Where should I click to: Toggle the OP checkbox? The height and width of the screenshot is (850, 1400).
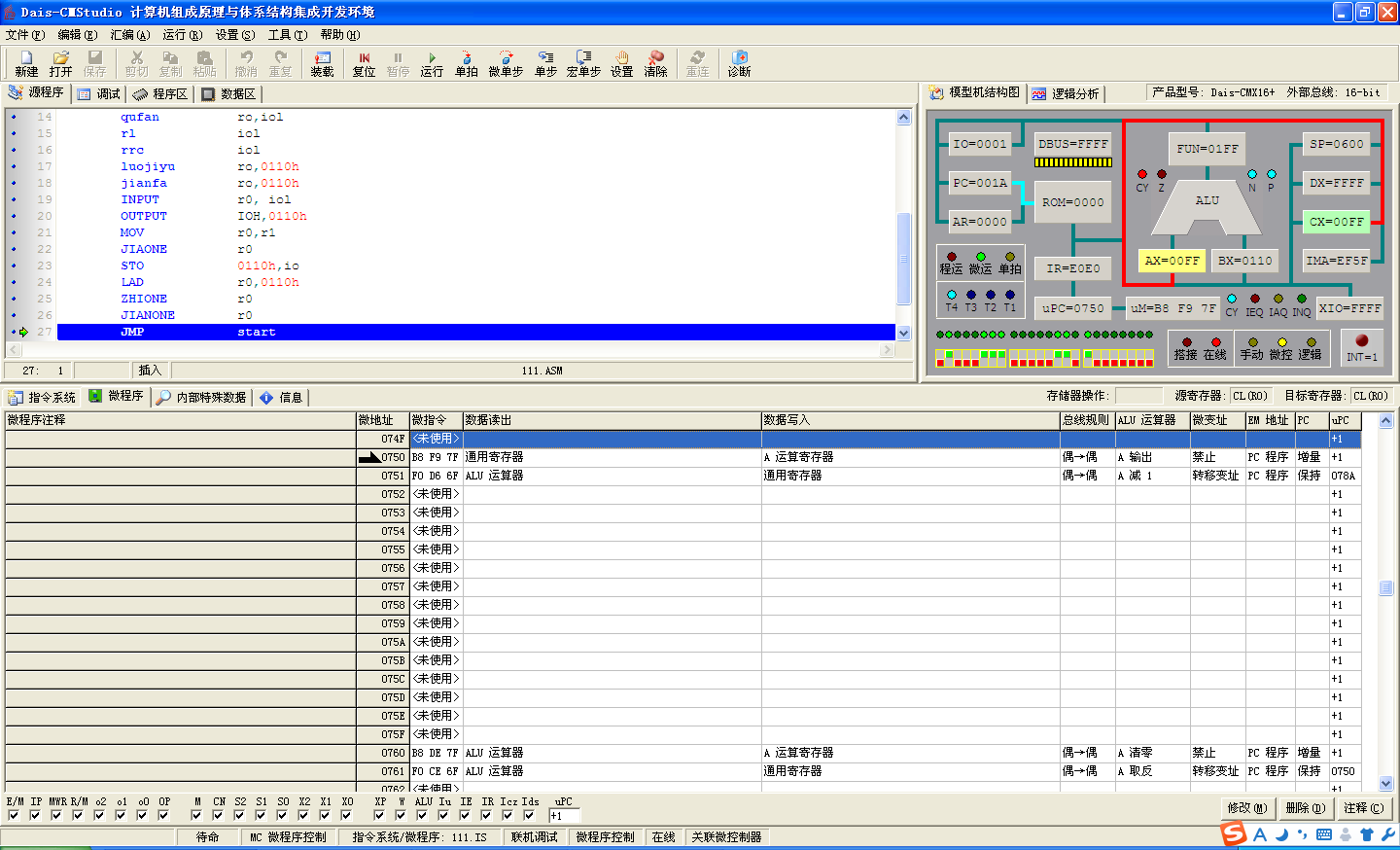163,815
